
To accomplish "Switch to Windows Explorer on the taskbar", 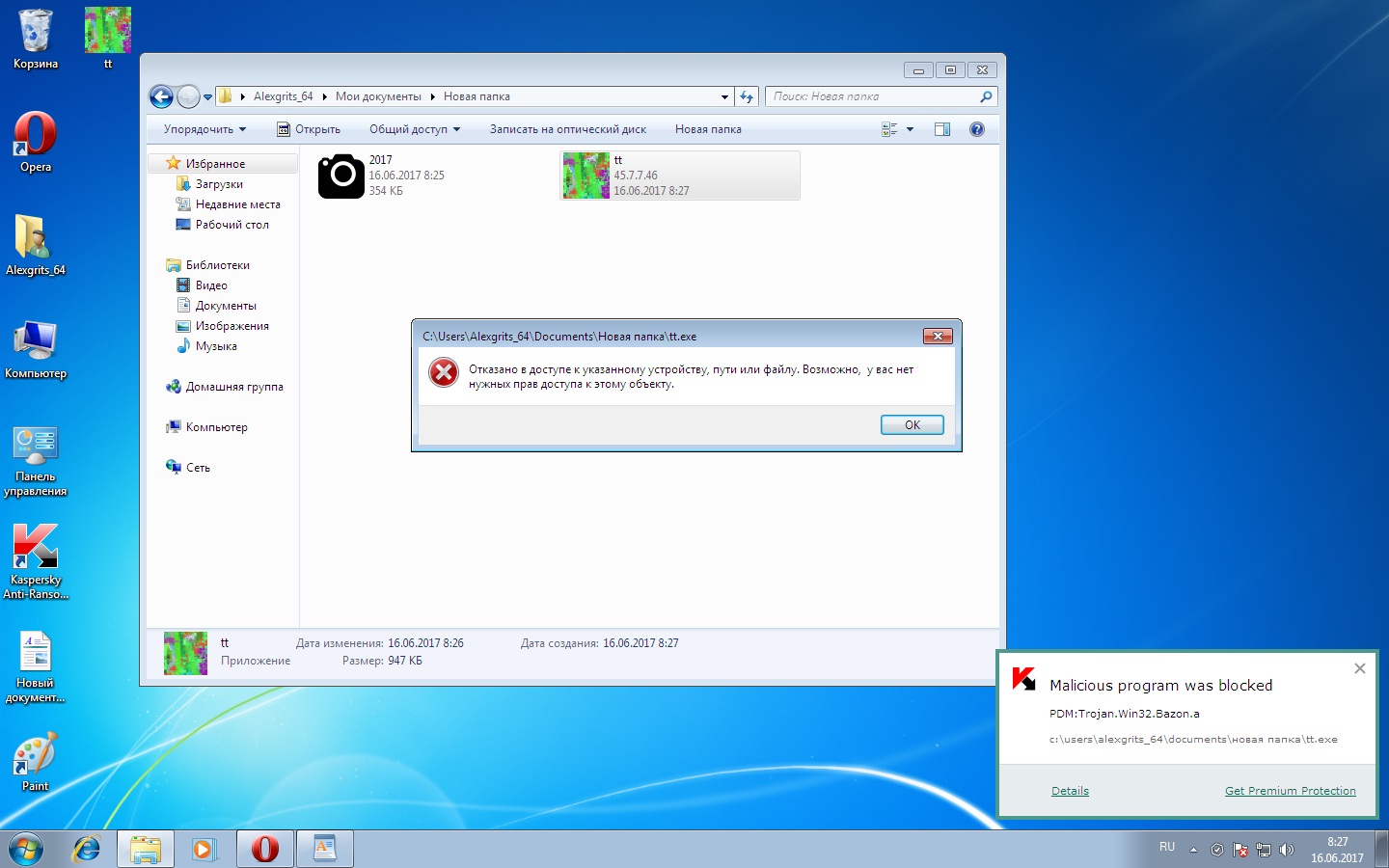I will pos(146,849).
